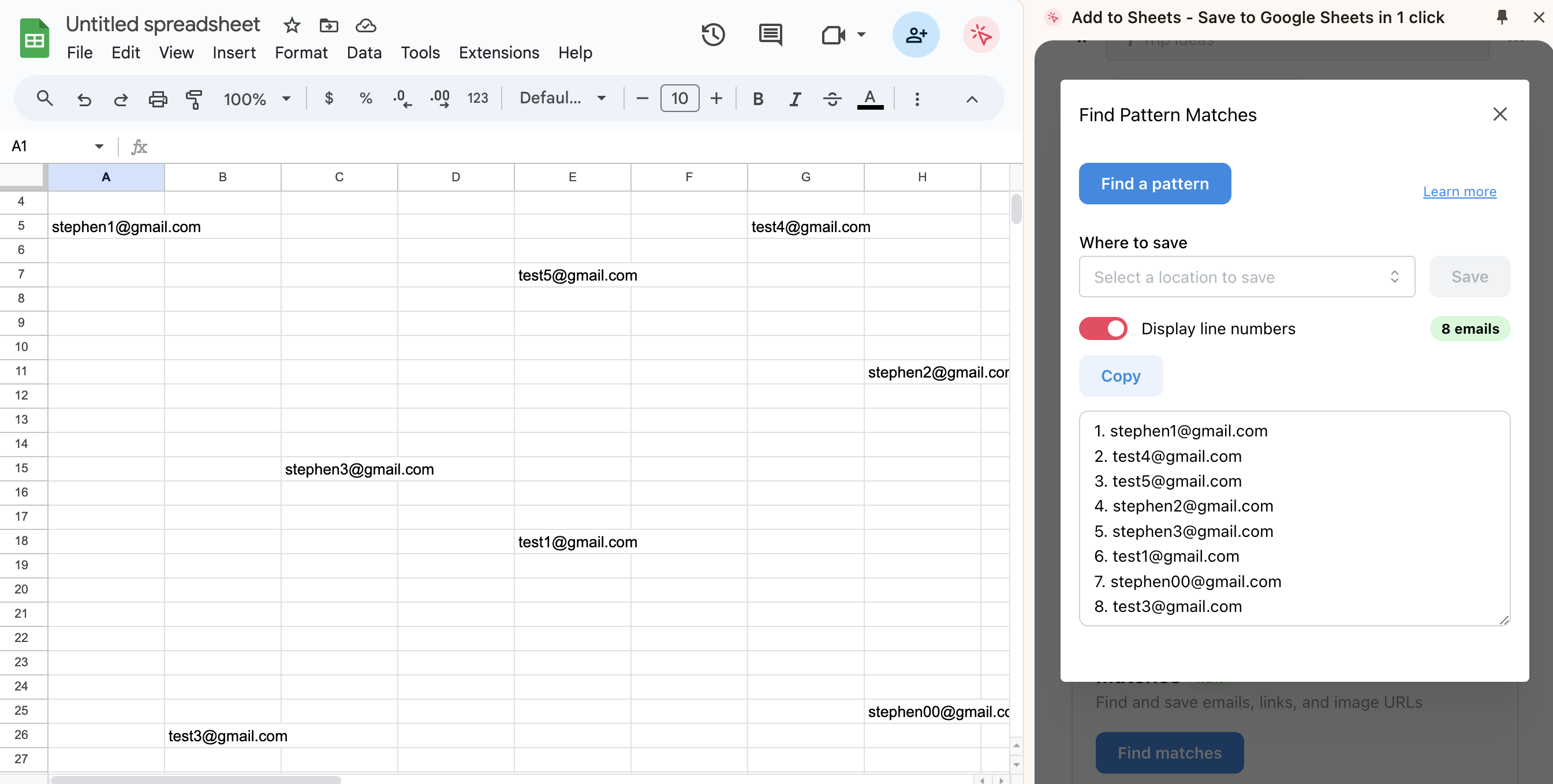The height and width of the screenshot is (784, 1553).
Task: Pin the Add to Sheets panel
Action: point(1502,17)
